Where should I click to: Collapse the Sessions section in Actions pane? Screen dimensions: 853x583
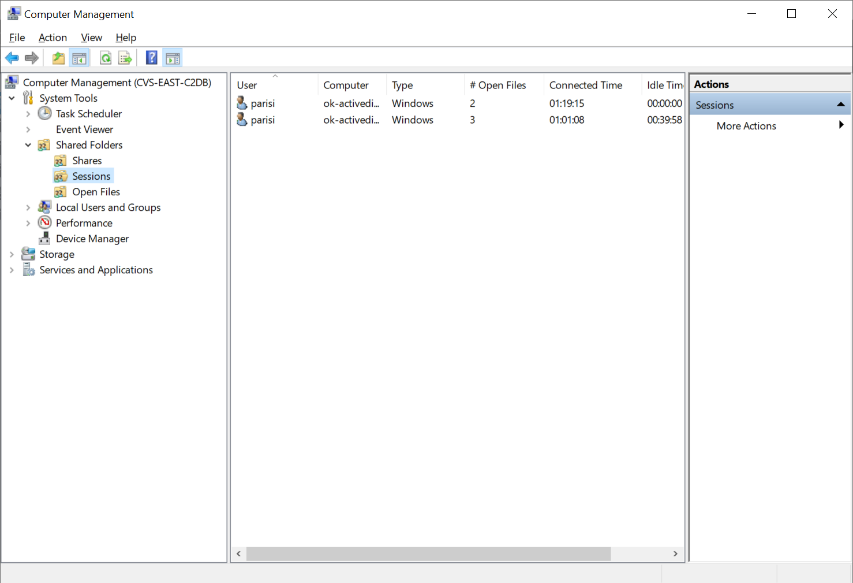point(841,105)
